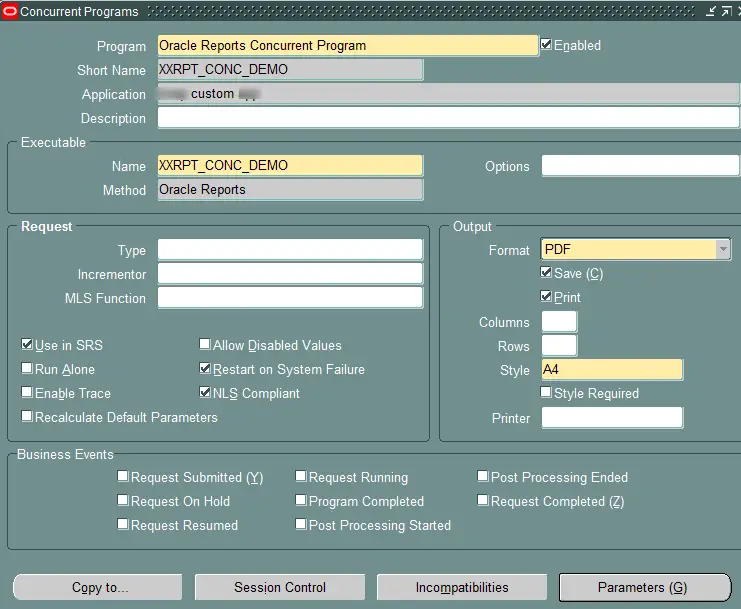Click the Application field
The width and height of the screenshot is (741, 609).
pyautogui.click(x=448, y=94)
